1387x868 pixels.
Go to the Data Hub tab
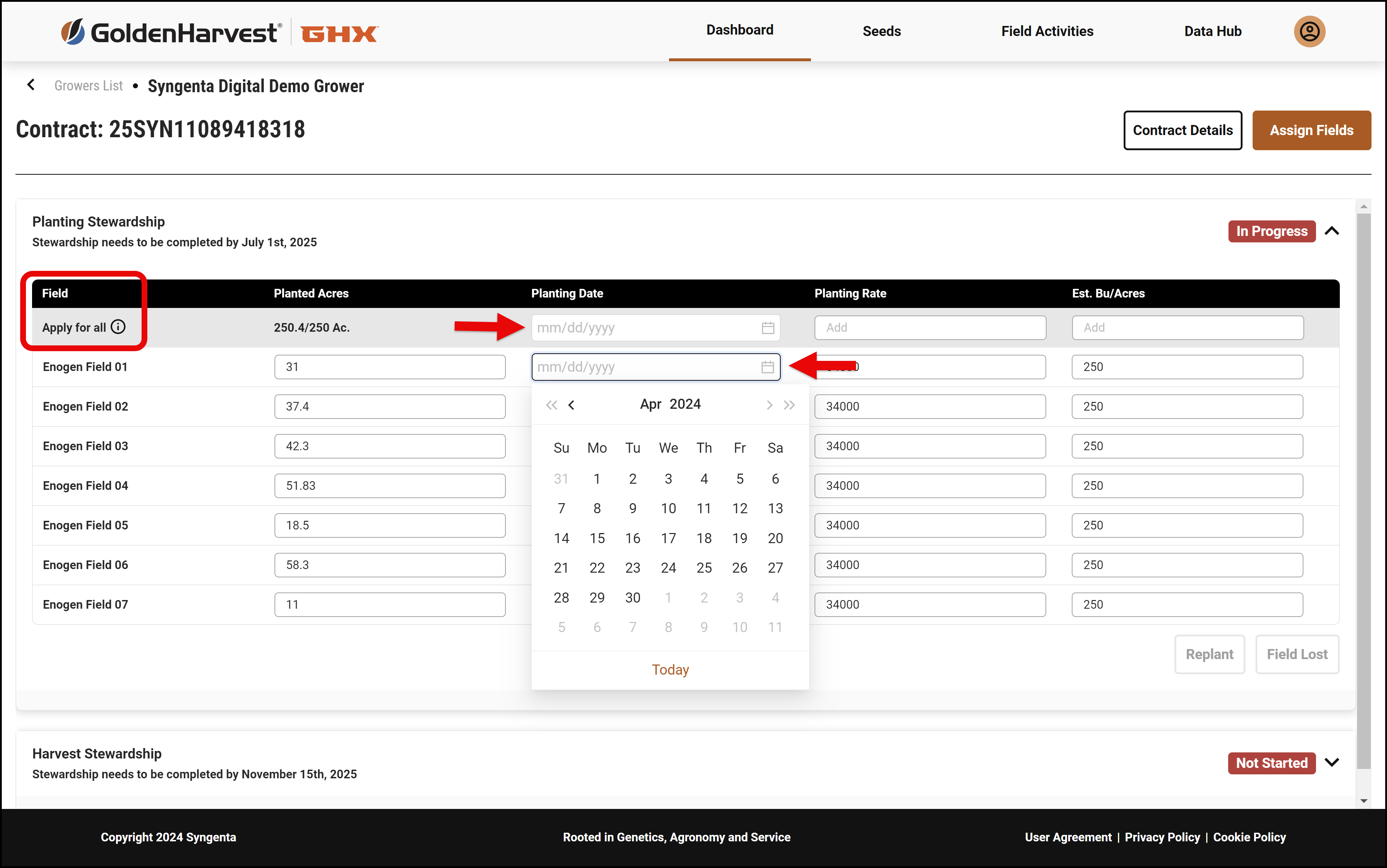(x=1213, y=32)
